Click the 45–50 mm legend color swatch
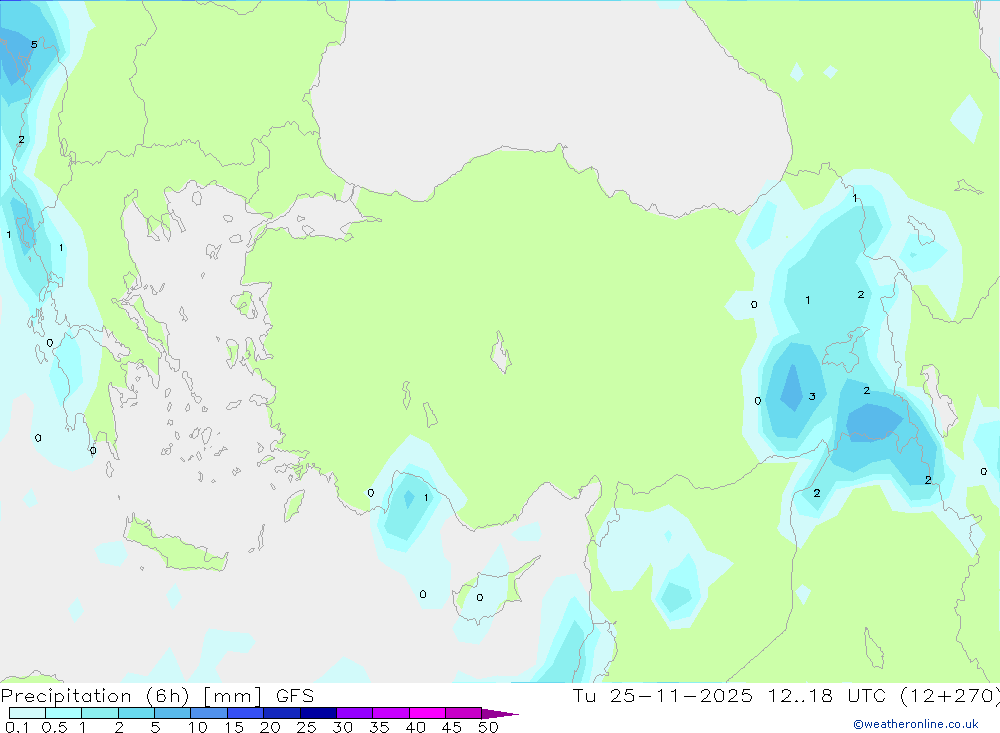 tap(464, 713)
